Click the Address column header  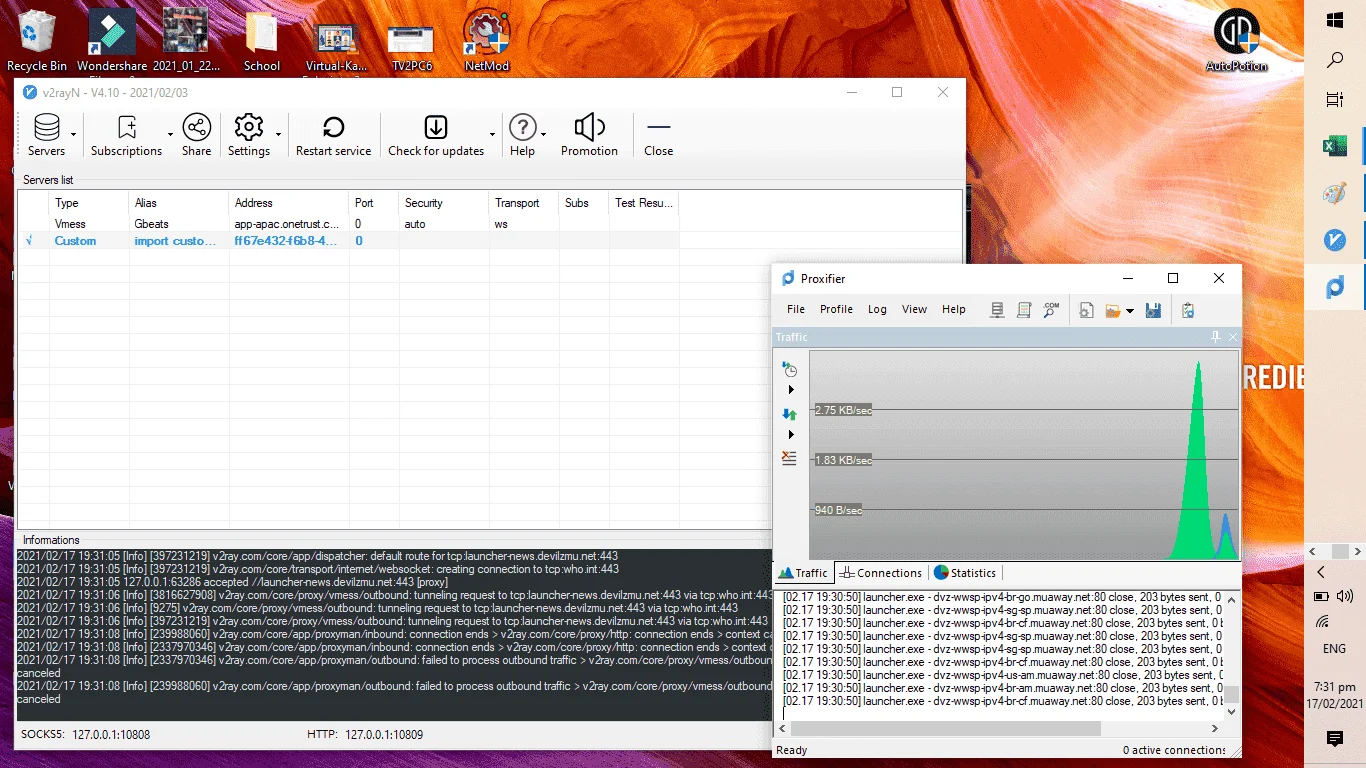[289, 203]
